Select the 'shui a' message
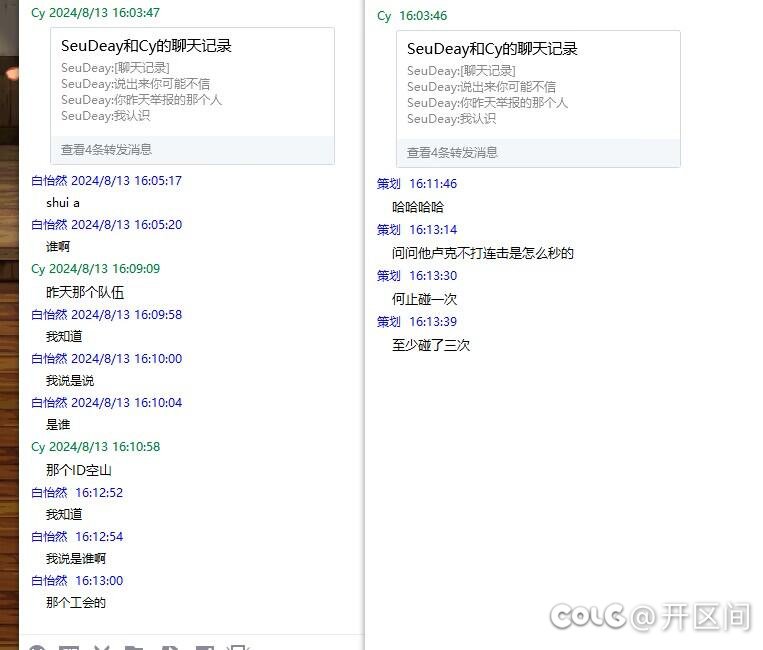763x650 pixels. pyautogui.click(x=63, y=203)
